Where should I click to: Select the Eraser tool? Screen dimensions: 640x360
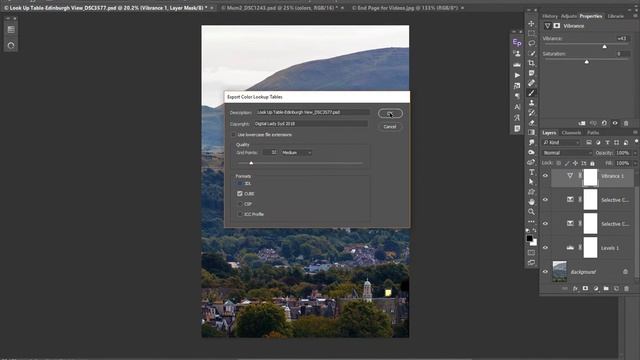coord(531,122)
